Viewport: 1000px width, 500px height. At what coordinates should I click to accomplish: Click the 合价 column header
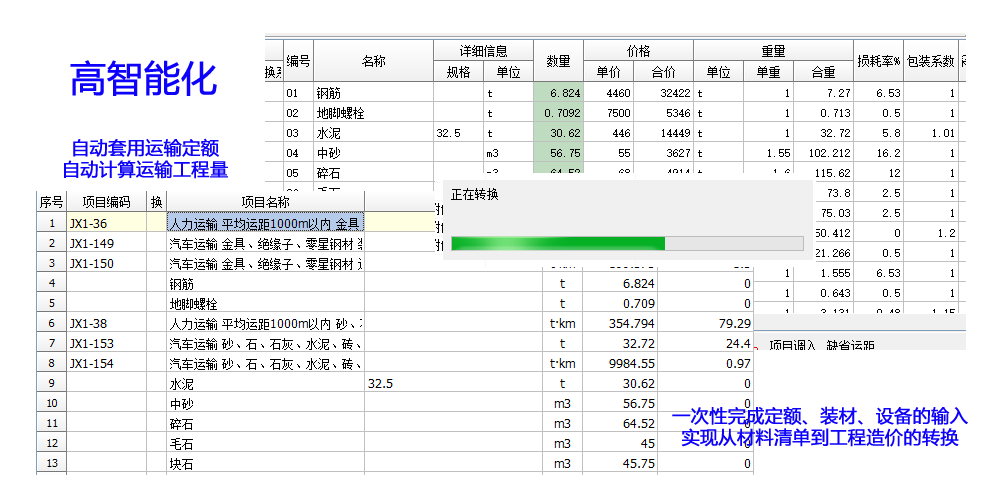663,72
